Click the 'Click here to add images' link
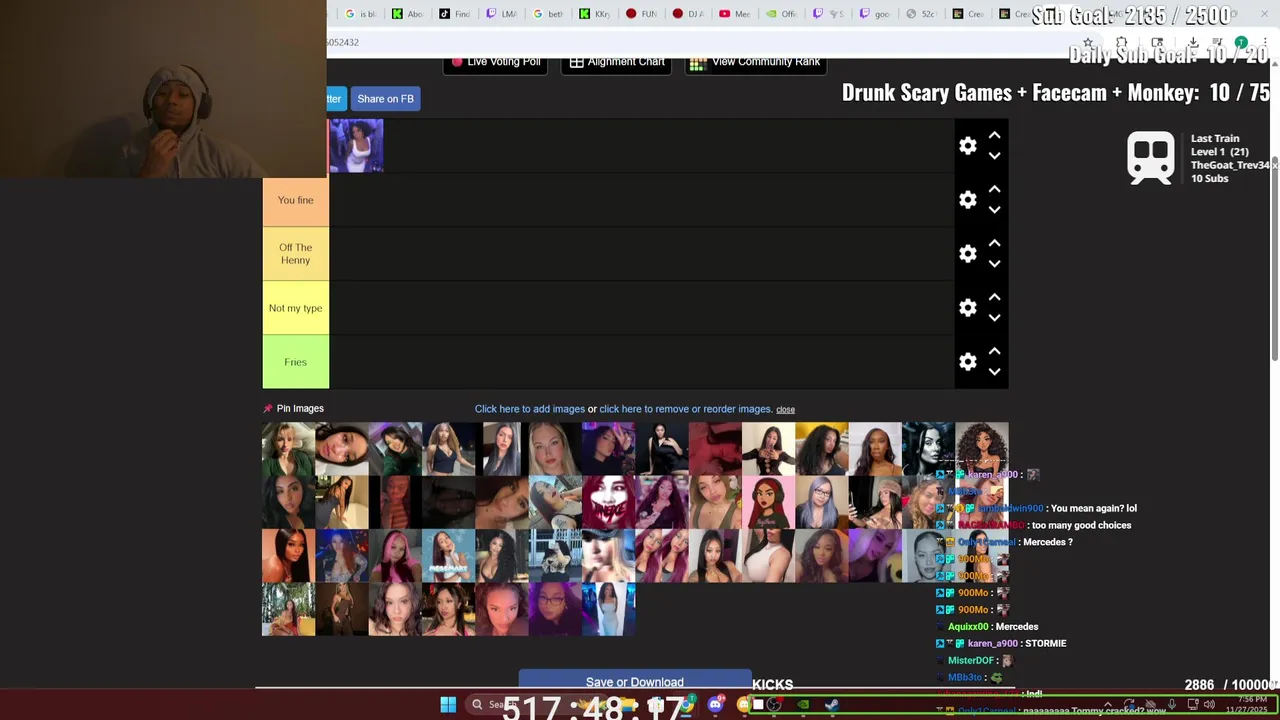Screen dimensions: 1280x720 coord(530,409)
